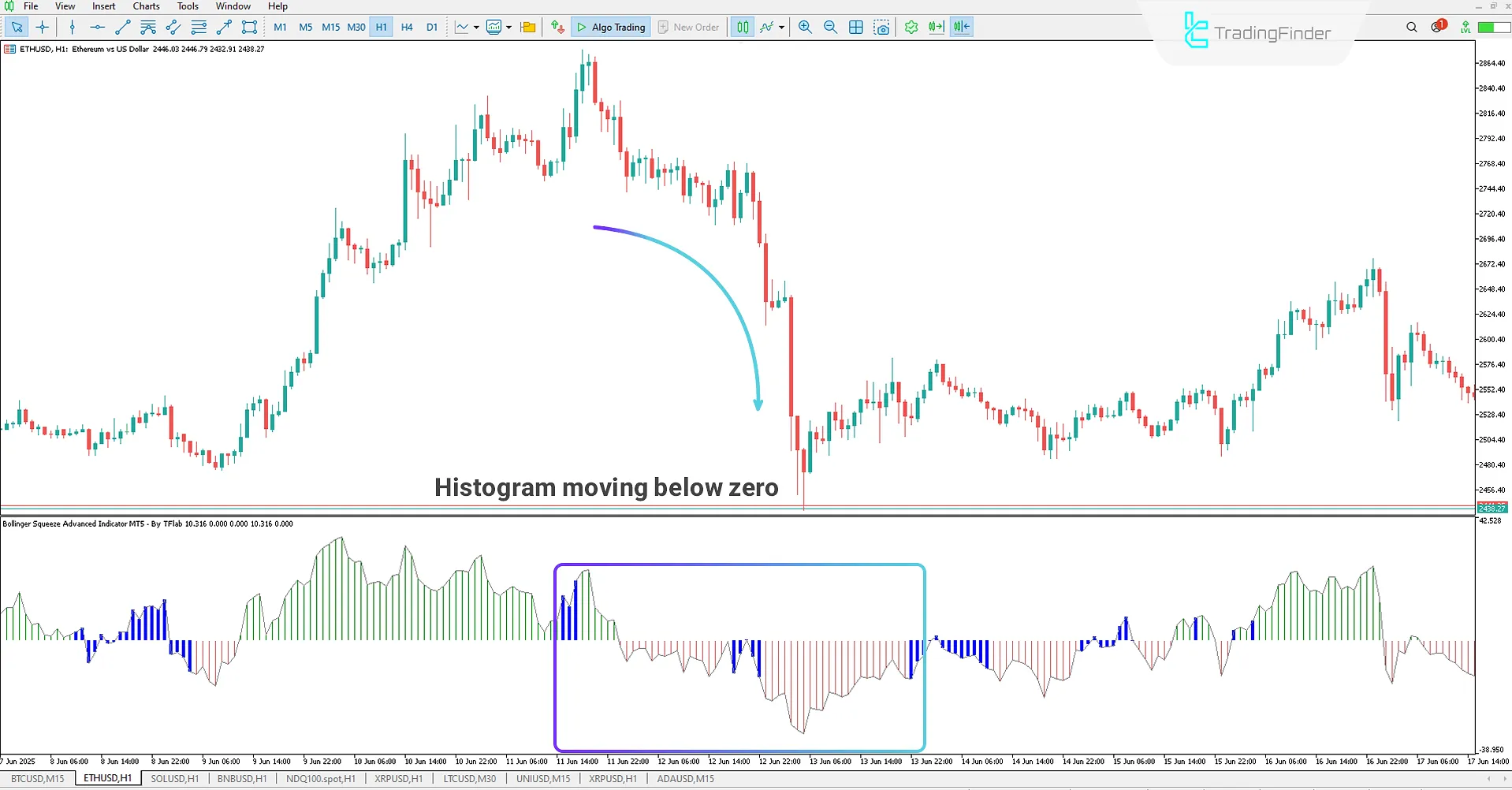The height and width of the screenshot is (790, 1512).
Task: Expand the indicators dropdown arrow
Action: click(782, 27)
